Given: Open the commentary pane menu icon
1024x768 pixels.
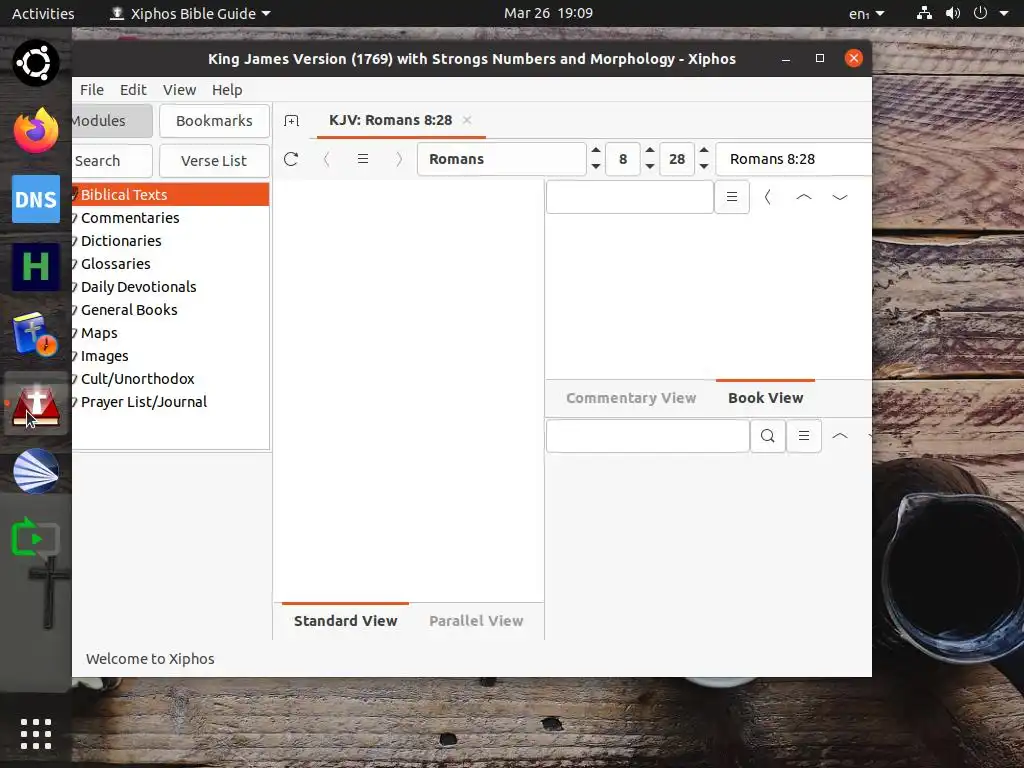Looking at the screenshot, I should click(x=732, y=197).
